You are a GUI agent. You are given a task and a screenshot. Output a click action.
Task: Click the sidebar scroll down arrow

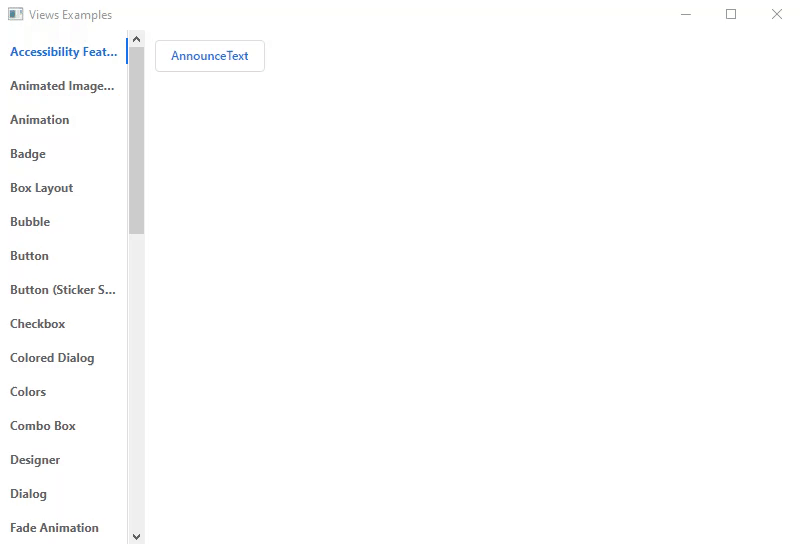(x=137, y=537)
